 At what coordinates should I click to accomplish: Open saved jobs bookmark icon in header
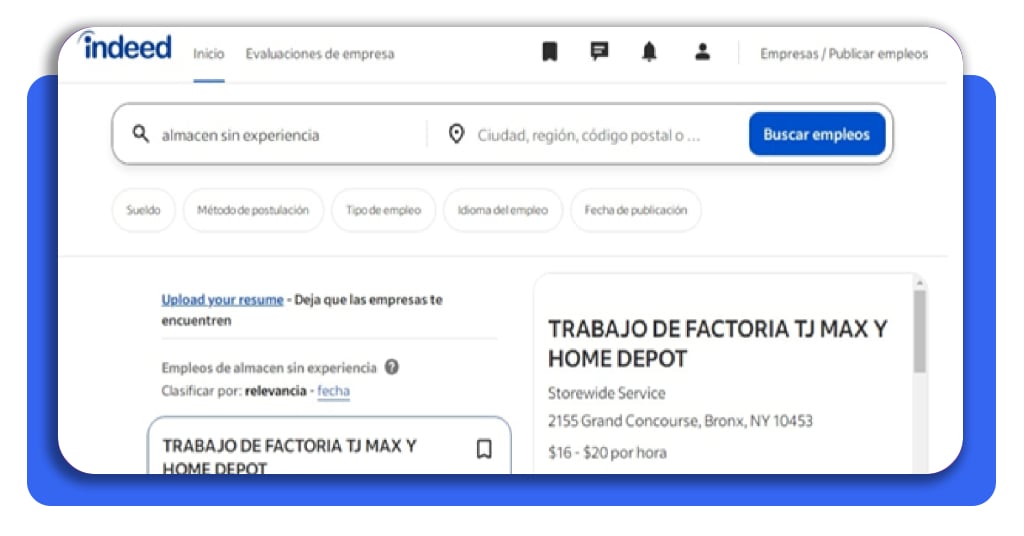pos(550,52)
